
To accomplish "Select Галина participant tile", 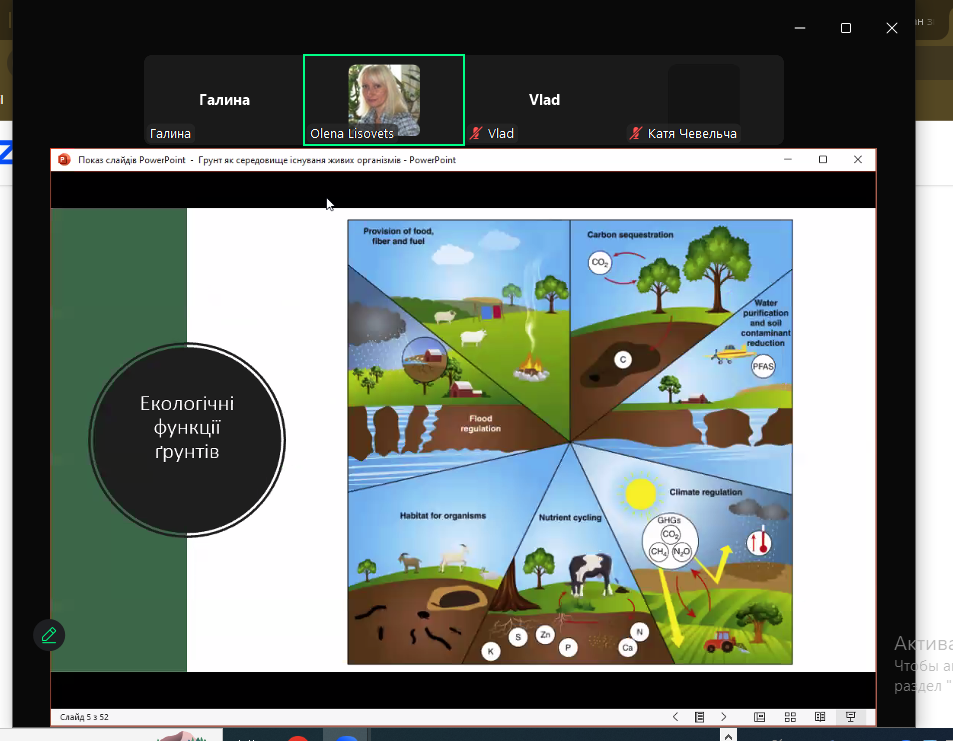I will [x=224, y=100].
